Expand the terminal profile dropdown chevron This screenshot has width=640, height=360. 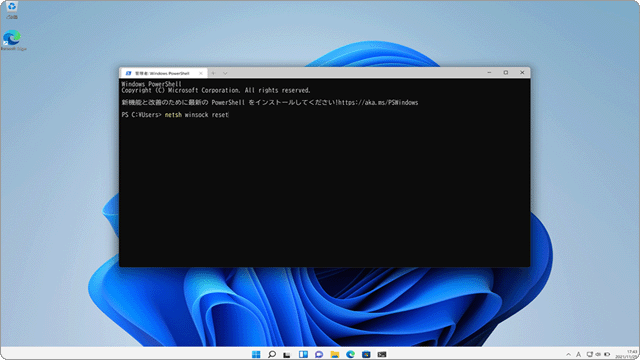point(225,73)
